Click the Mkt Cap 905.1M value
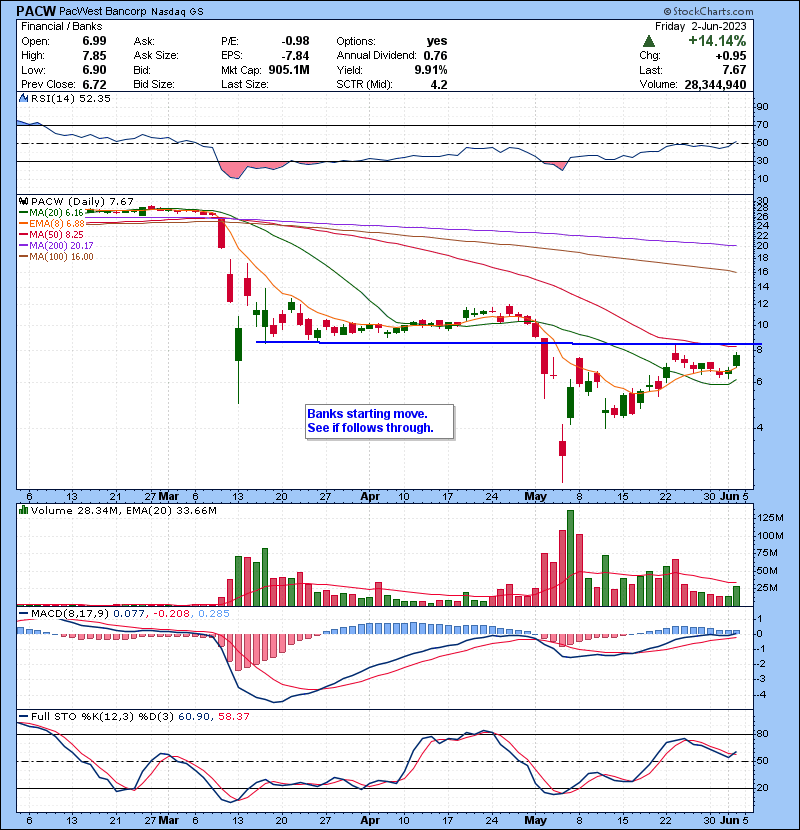Screen dimensions: 800x830 [x=289, y=70]
